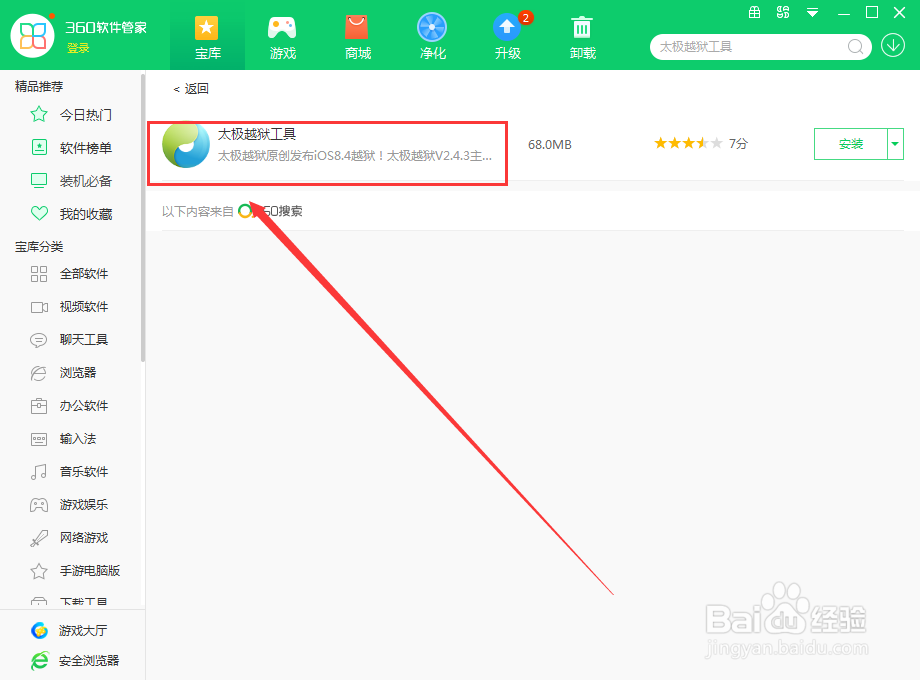Click the 精品推荐 heading

click(39, 86)
